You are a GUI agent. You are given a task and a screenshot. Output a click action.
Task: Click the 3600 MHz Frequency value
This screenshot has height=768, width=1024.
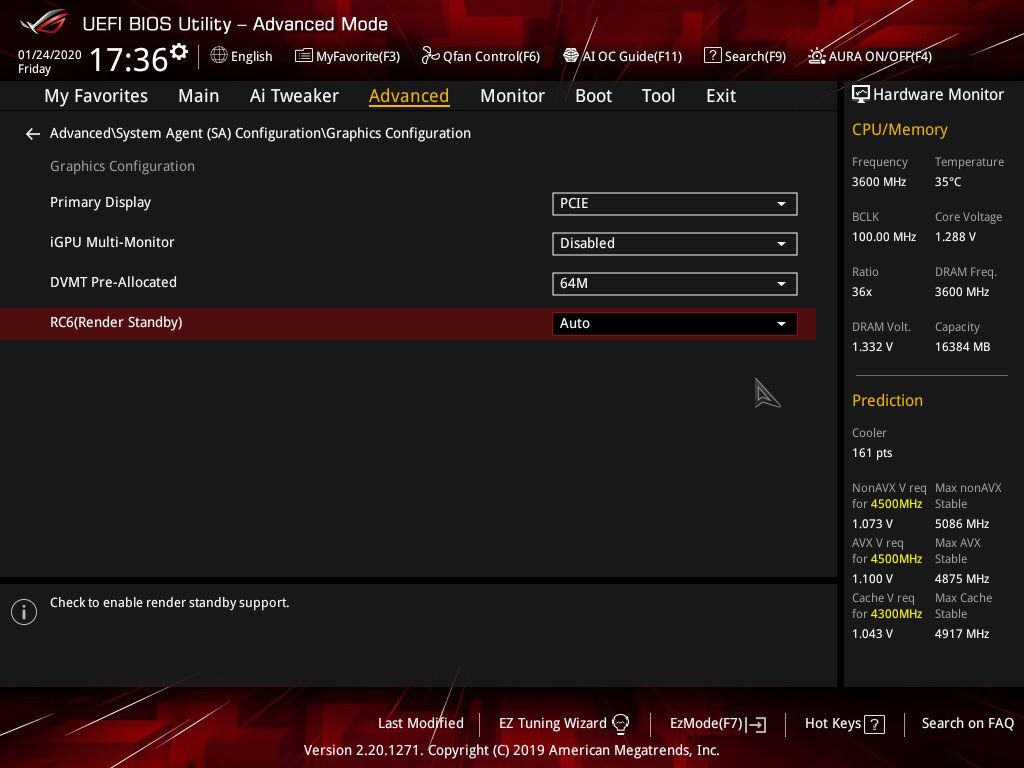click(x=879, y=182)
